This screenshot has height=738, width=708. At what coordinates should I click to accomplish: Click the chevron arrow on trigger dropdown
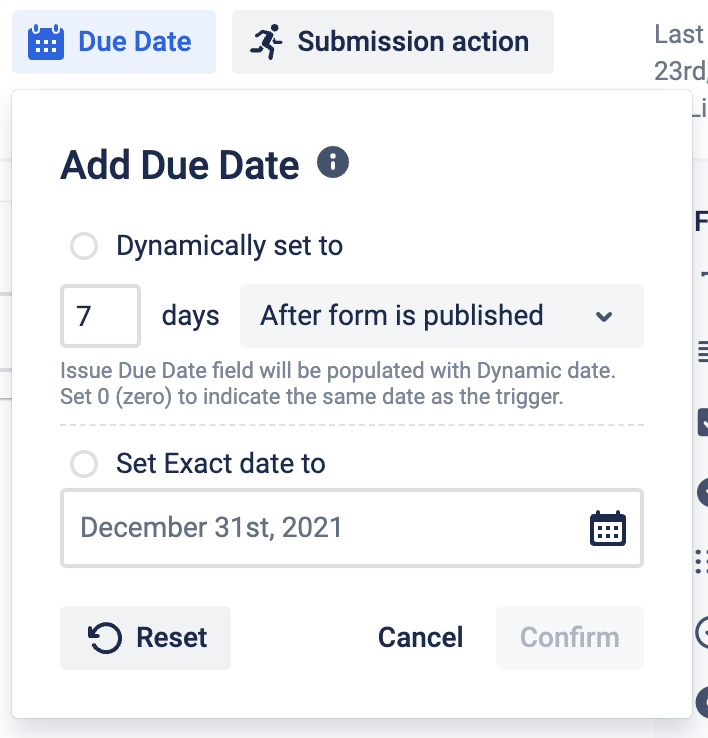pos(604,317)
